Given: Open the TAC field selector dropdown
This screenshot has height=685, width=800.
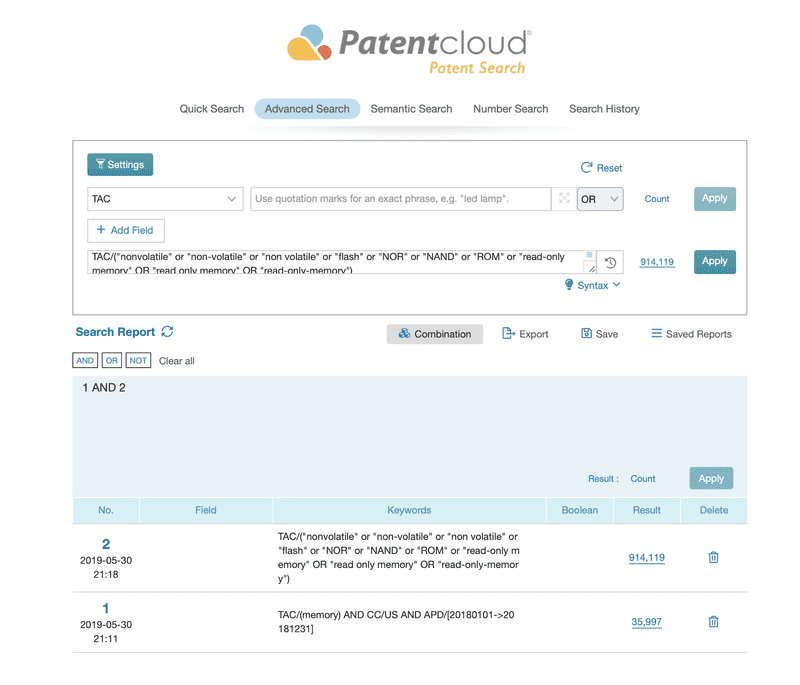Looking at the screenshot, I should (x=165, y=199).
